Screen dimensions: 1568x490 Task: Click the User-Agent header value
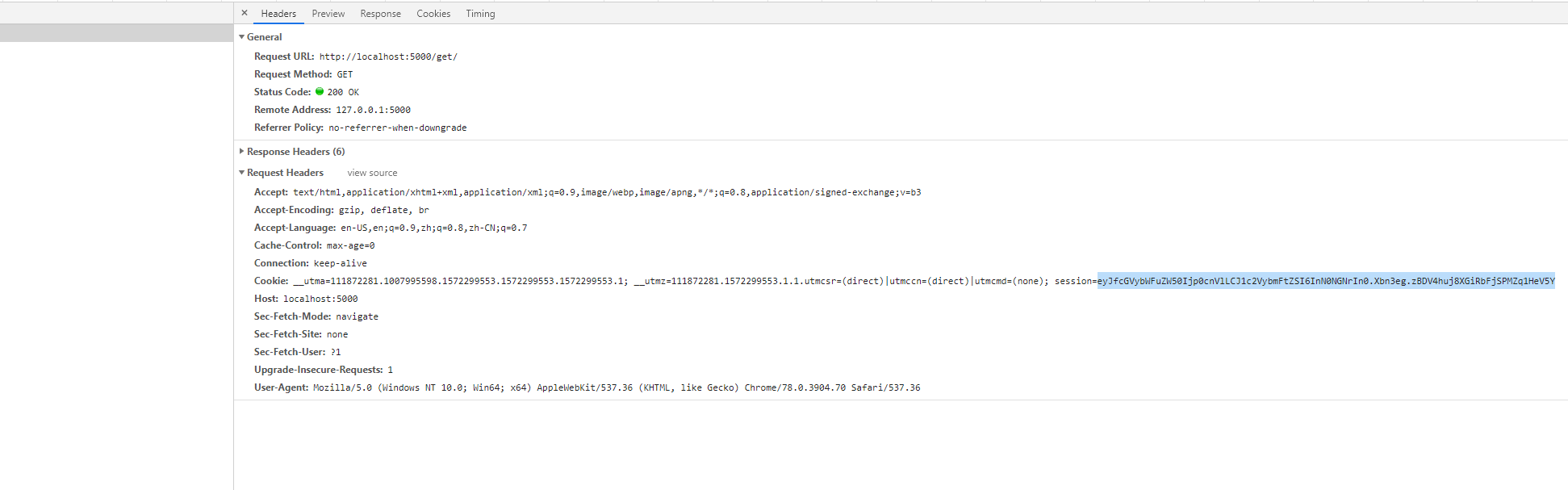(617, 387)
